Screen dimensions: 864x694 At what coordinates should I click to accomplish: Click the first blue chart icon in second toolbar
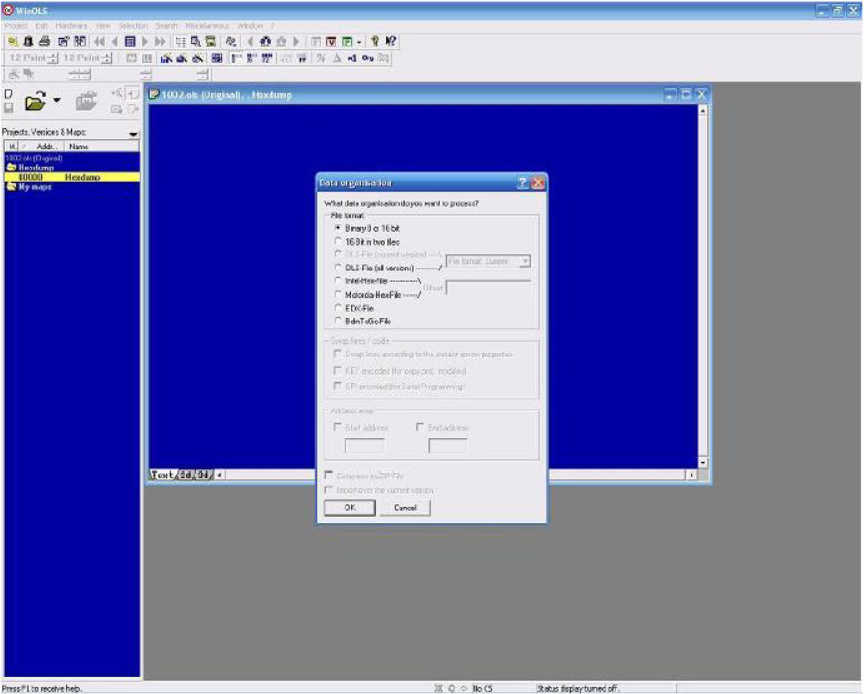(x=166, y=58)
